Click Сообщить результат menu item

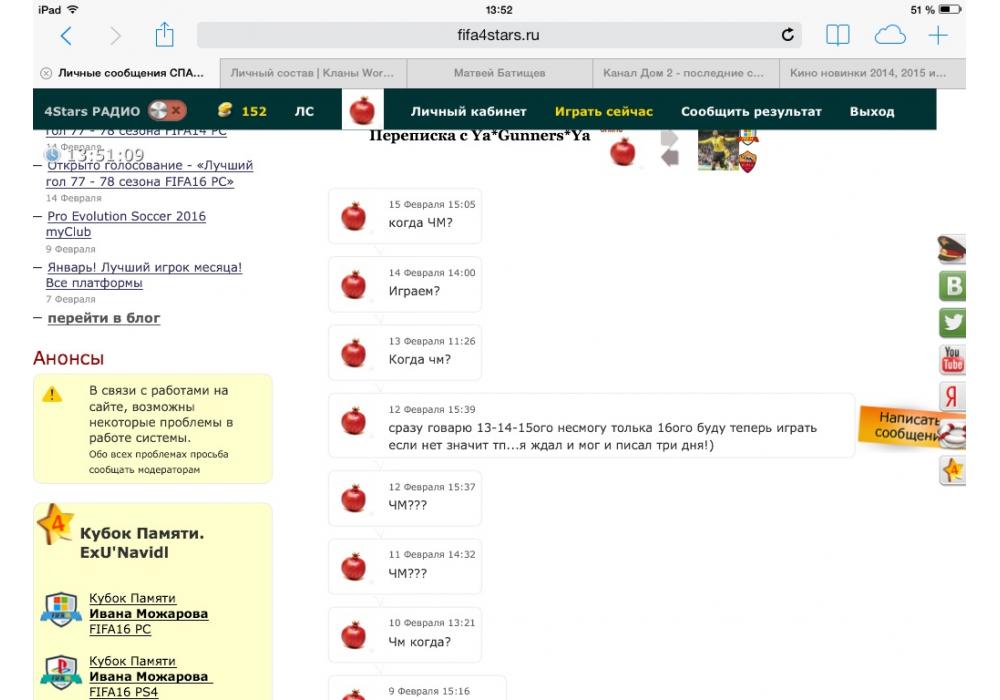pos(751,111)
